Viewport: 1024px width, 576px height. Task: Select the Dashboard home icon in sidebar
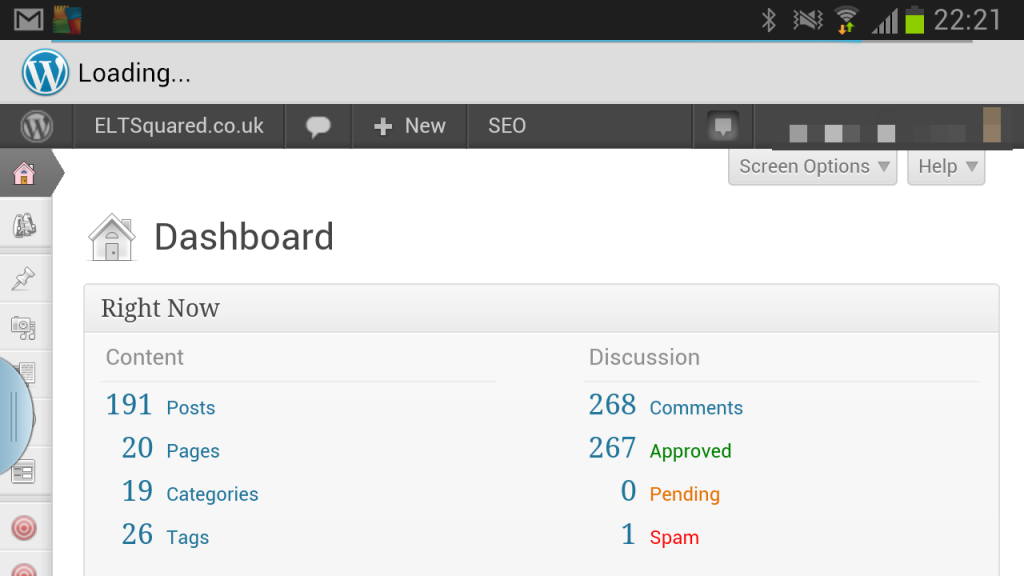(24, 173)
